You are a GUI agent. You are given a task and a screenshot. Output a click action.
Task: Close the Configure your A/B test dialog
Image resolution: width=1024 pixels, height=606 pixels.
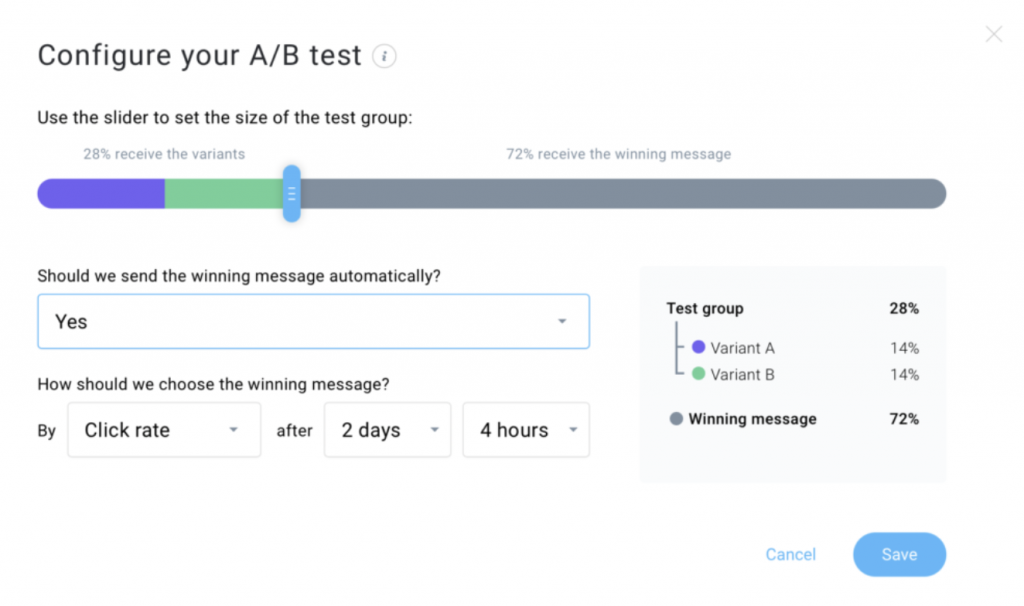[994, 34]
